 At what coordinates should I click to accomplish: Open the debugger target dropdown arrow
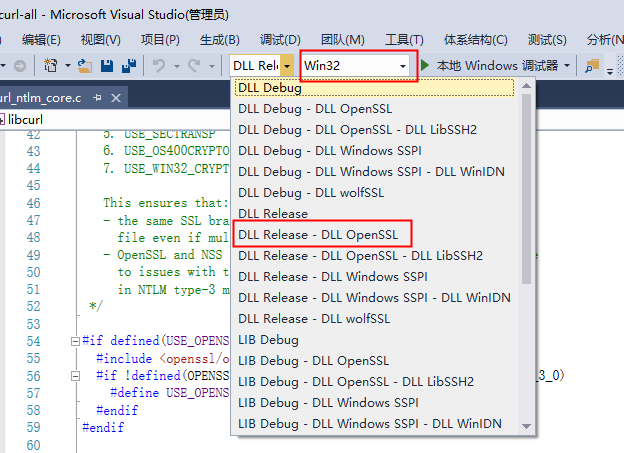click(x=567, y=66)
